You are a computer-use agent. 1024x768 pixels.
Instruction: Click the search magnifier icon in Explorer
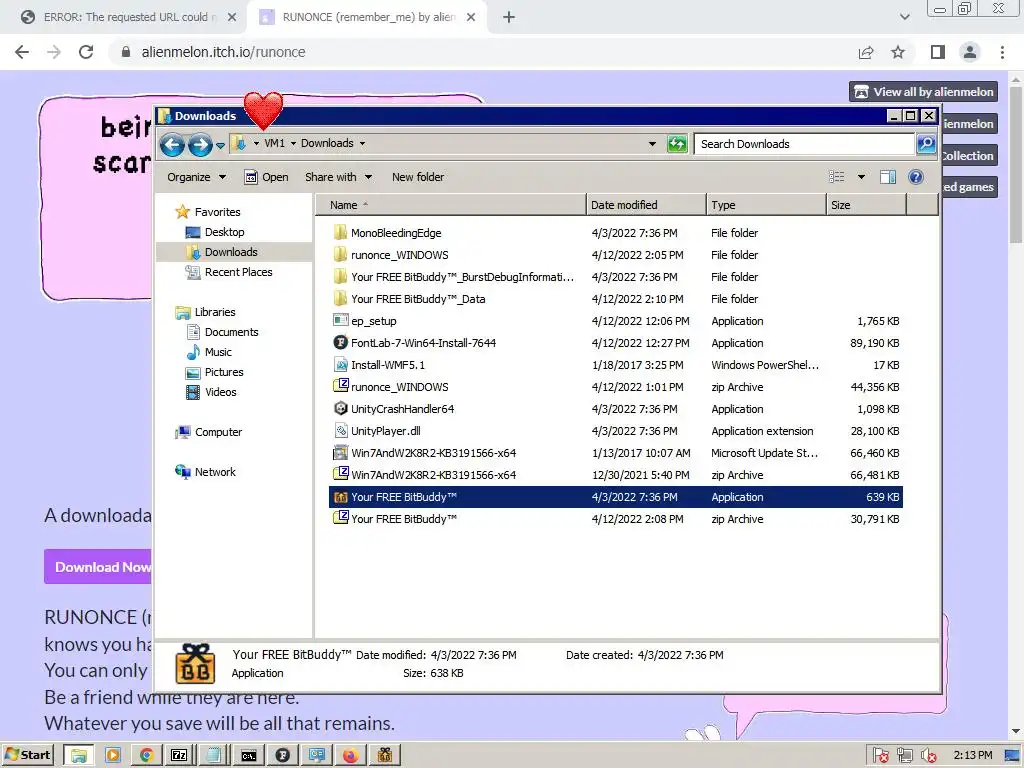coord(925,144)
